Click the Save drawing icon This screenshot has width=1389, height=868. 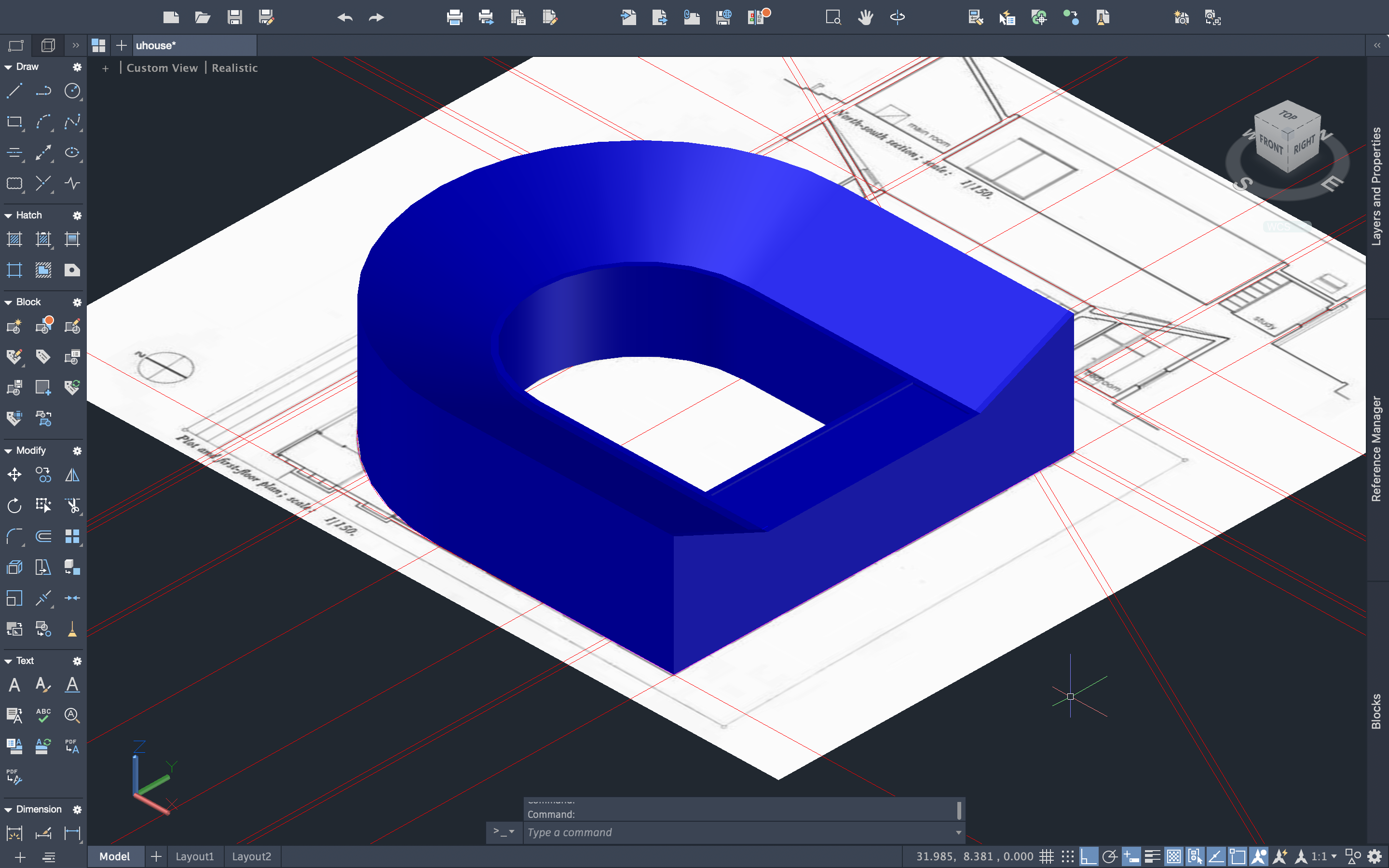point(234,17)
